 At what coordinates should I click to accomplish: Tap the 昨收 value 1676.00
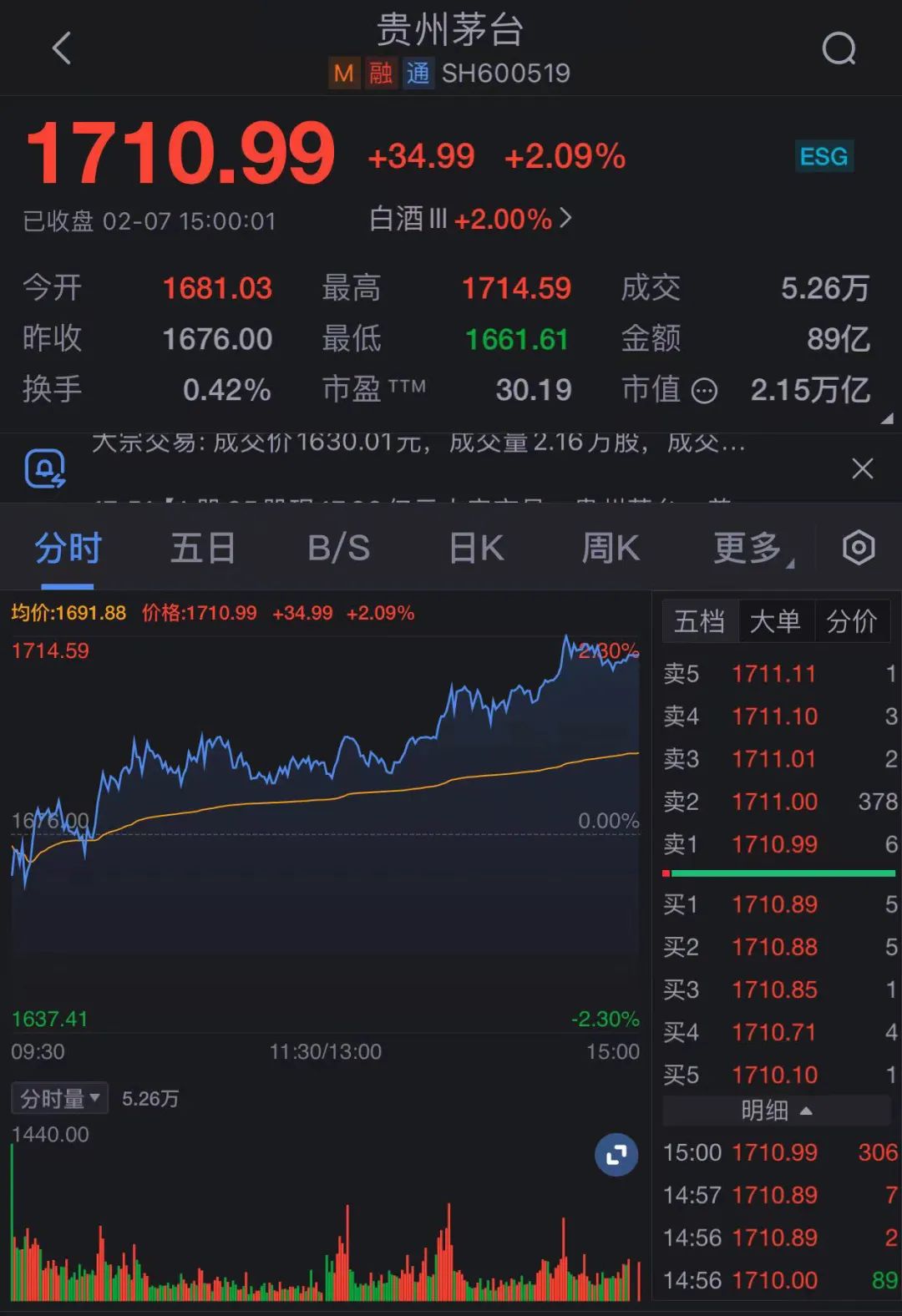click(x=217, y=340)
